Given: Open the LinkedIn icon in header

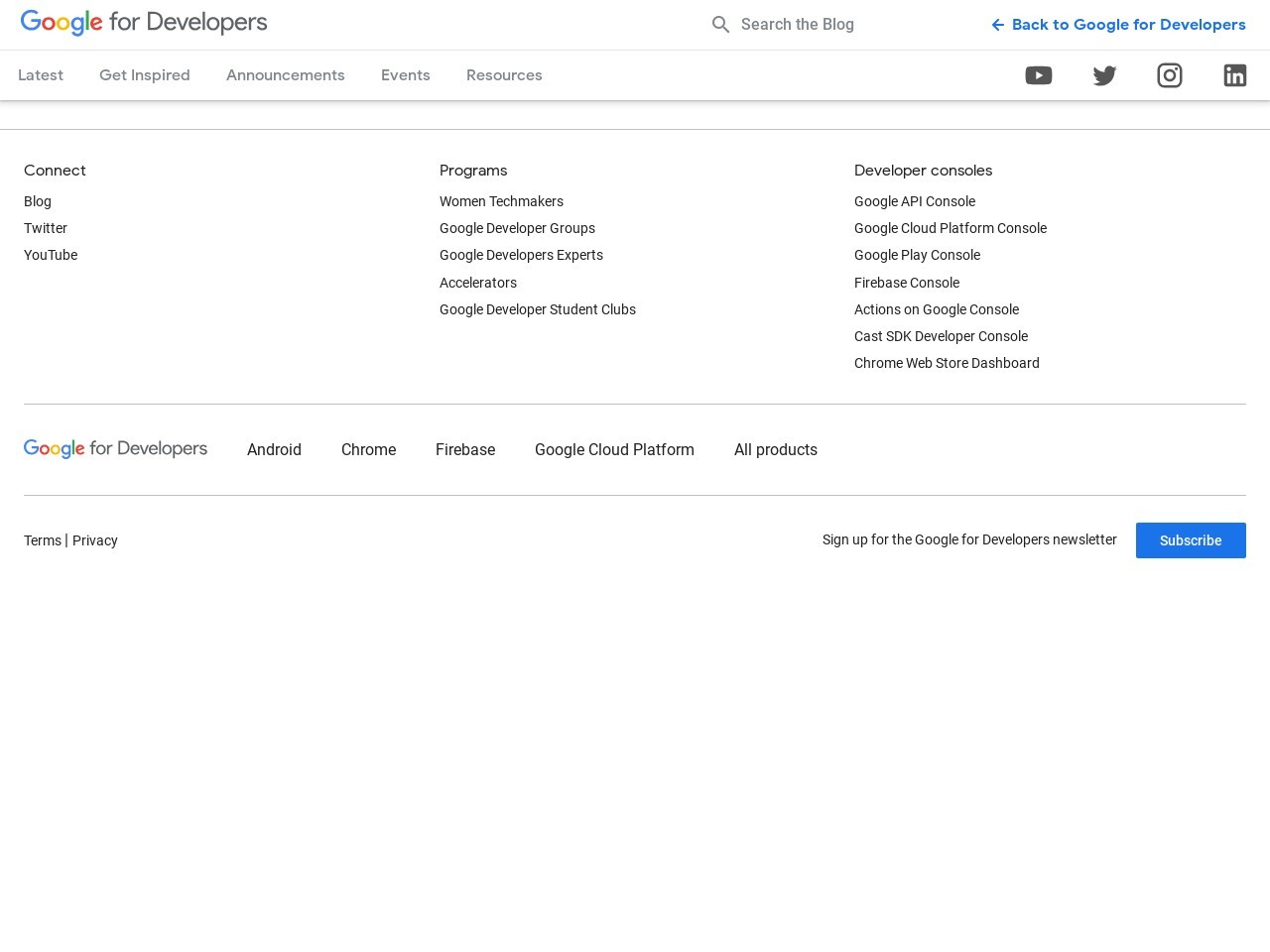Looking at the screenshot, I should (x=1235, y=75).
